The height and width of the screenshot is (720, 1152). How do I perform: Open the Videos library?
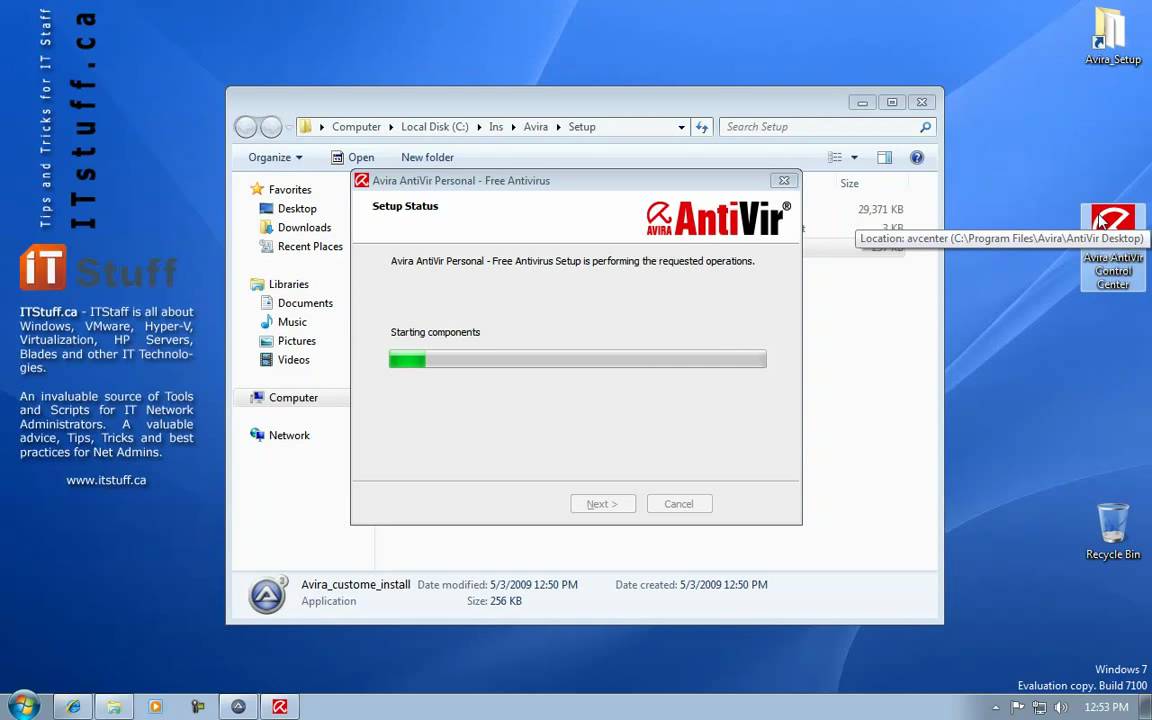click(293, 360)
